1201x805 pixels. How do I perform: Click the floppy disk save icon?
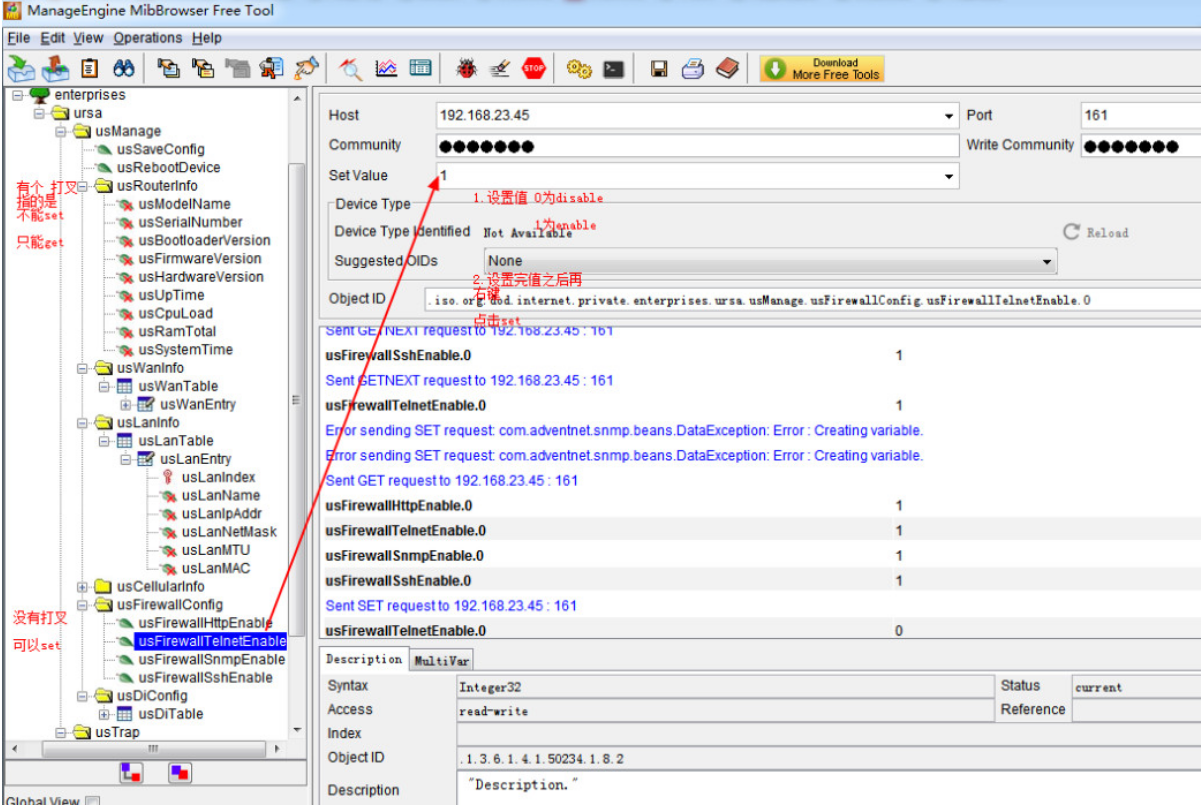pyautogui.click(x=659, y=69)
